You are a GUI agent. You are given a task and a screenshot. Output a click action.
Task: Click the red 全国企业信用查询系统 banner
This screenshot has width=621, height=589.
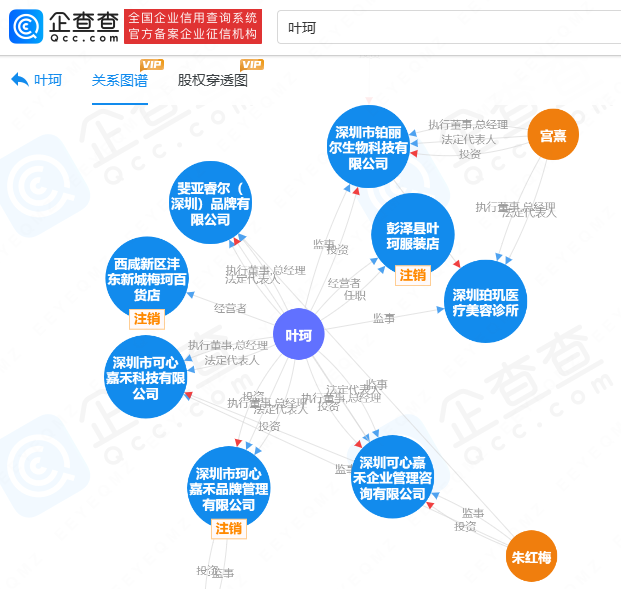193,26
